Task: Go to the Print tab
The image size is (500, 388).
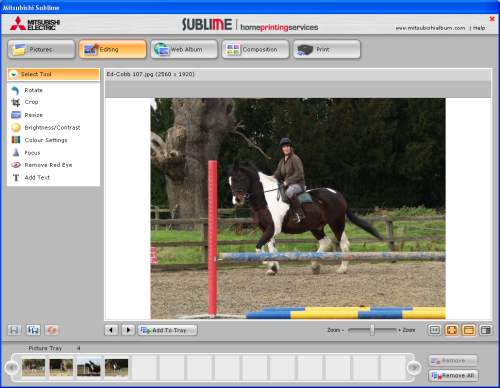Action: coord(327,49)
